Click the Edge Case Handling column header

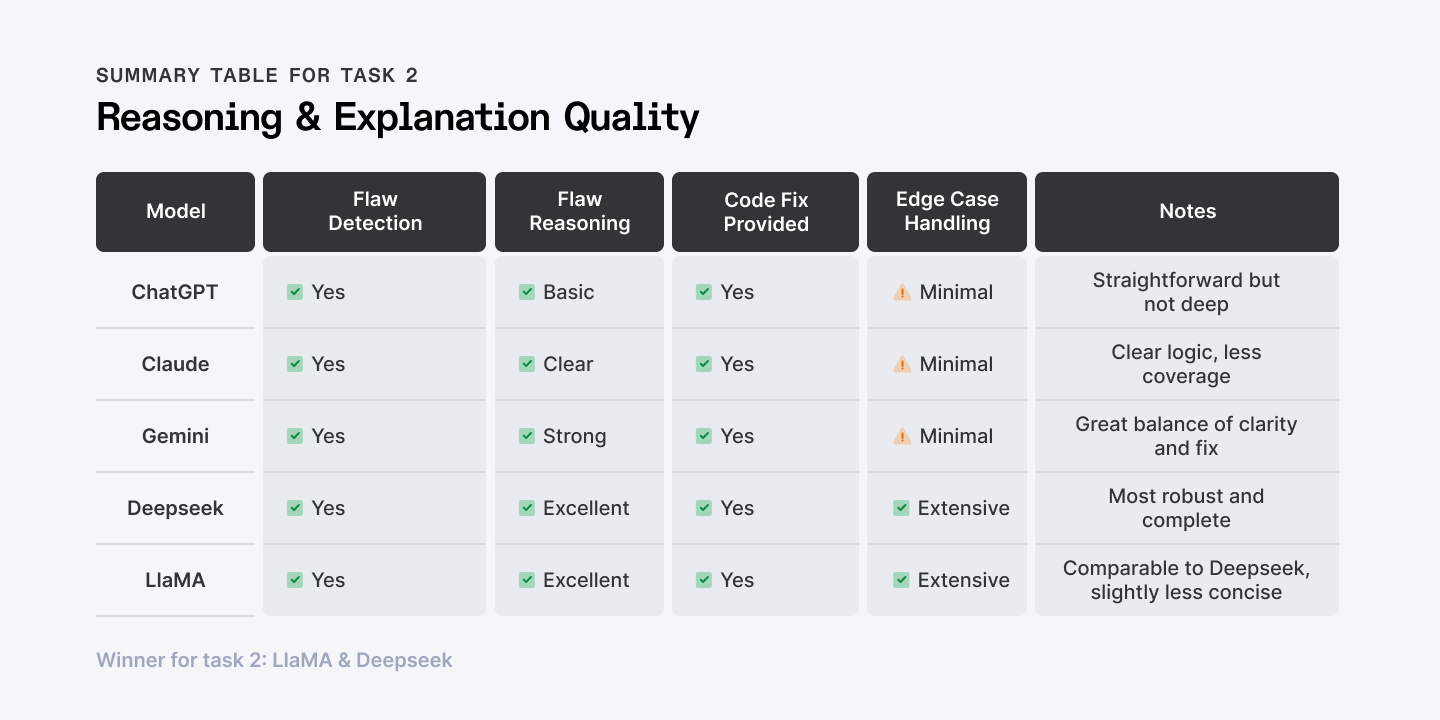[947, 212]
